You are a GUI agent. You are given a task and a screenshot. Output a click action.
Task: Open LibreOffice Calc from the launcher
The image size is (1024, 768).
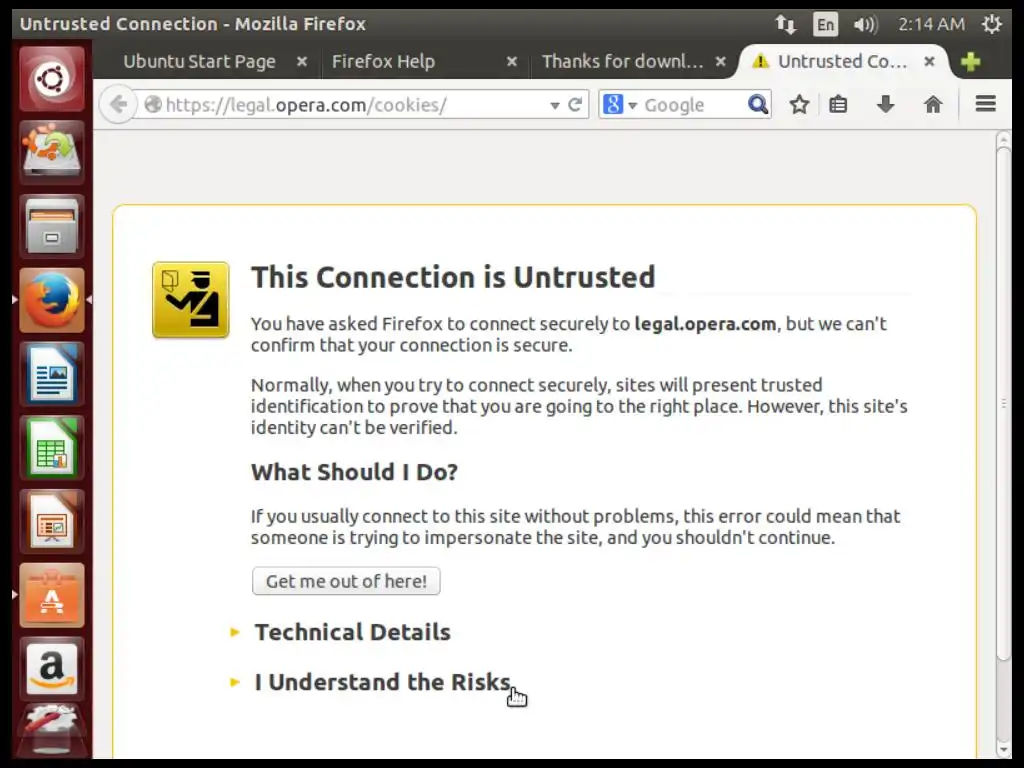tap(52, 447)
